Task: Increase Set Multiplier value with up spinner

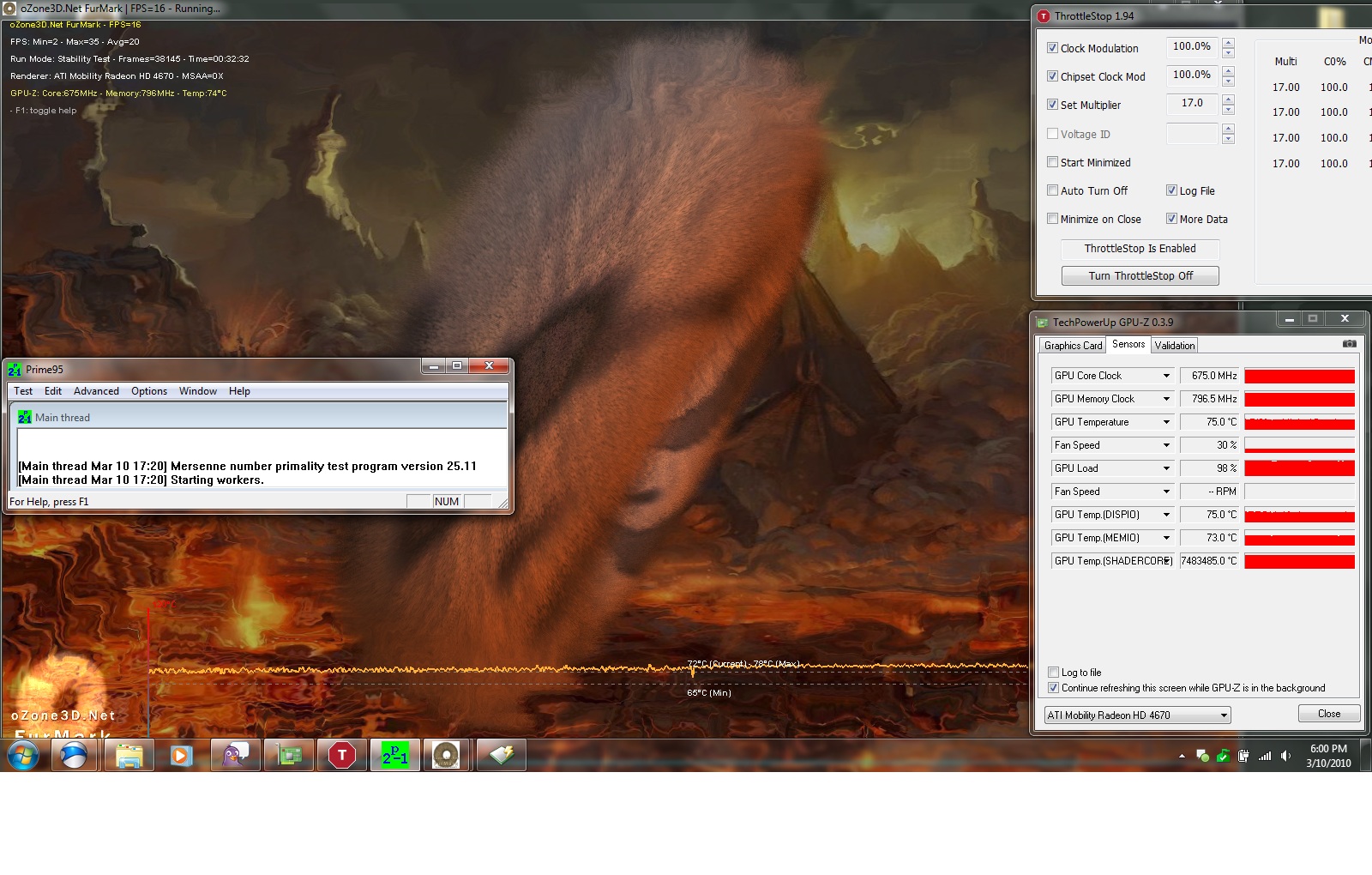Action: point(1228,100)
